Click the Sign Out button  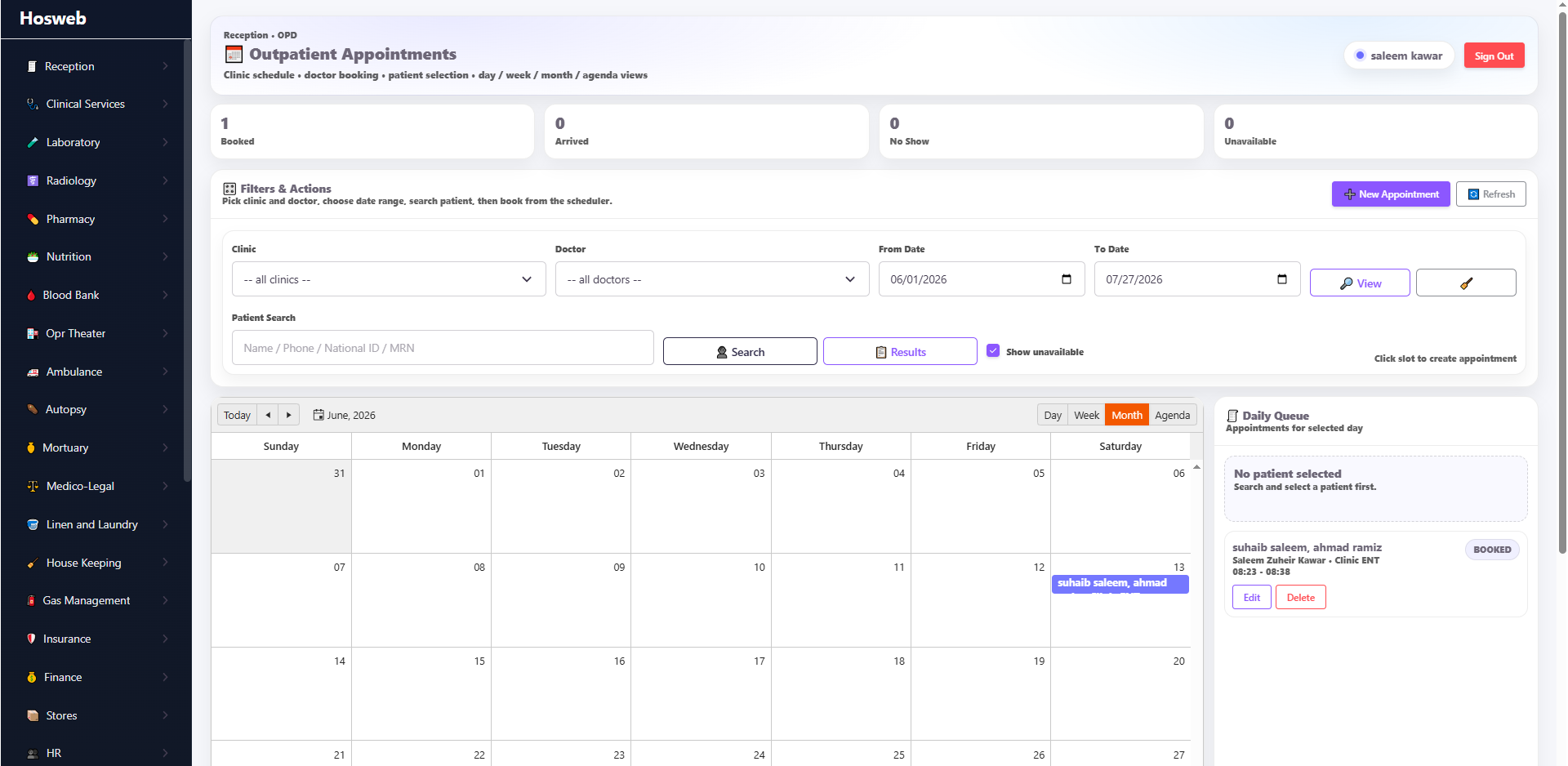pos(1494,56)
